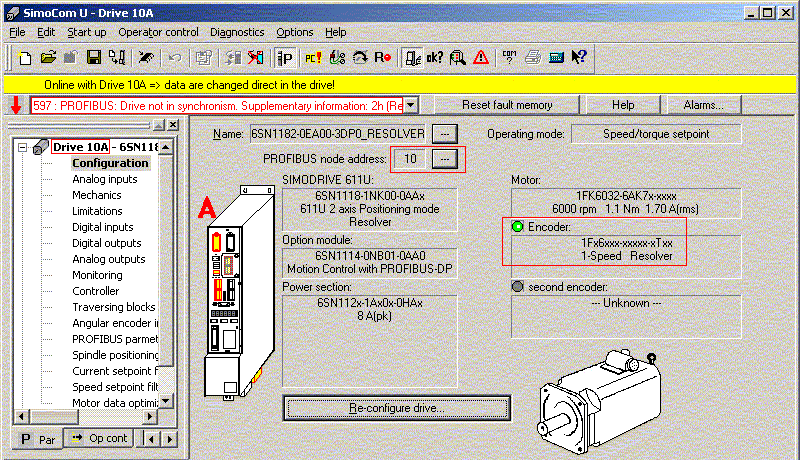Click the tab scroll left arrow
The width and height of the screenshot is (800, 460).
coord(151,439)
